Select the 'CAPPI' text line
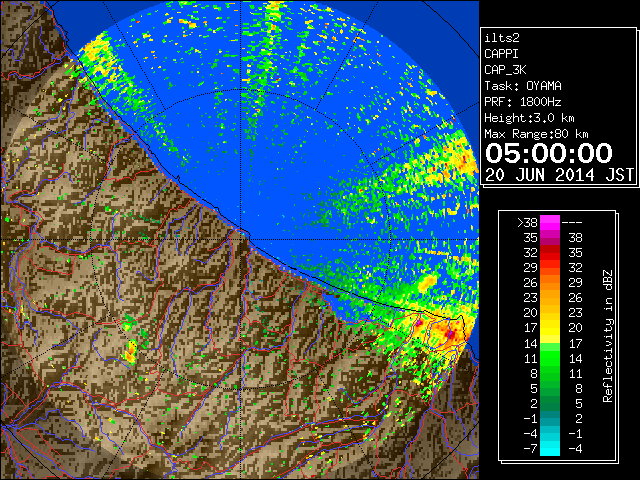This screenshot has width=640, height=480. [x=501, y=54]
